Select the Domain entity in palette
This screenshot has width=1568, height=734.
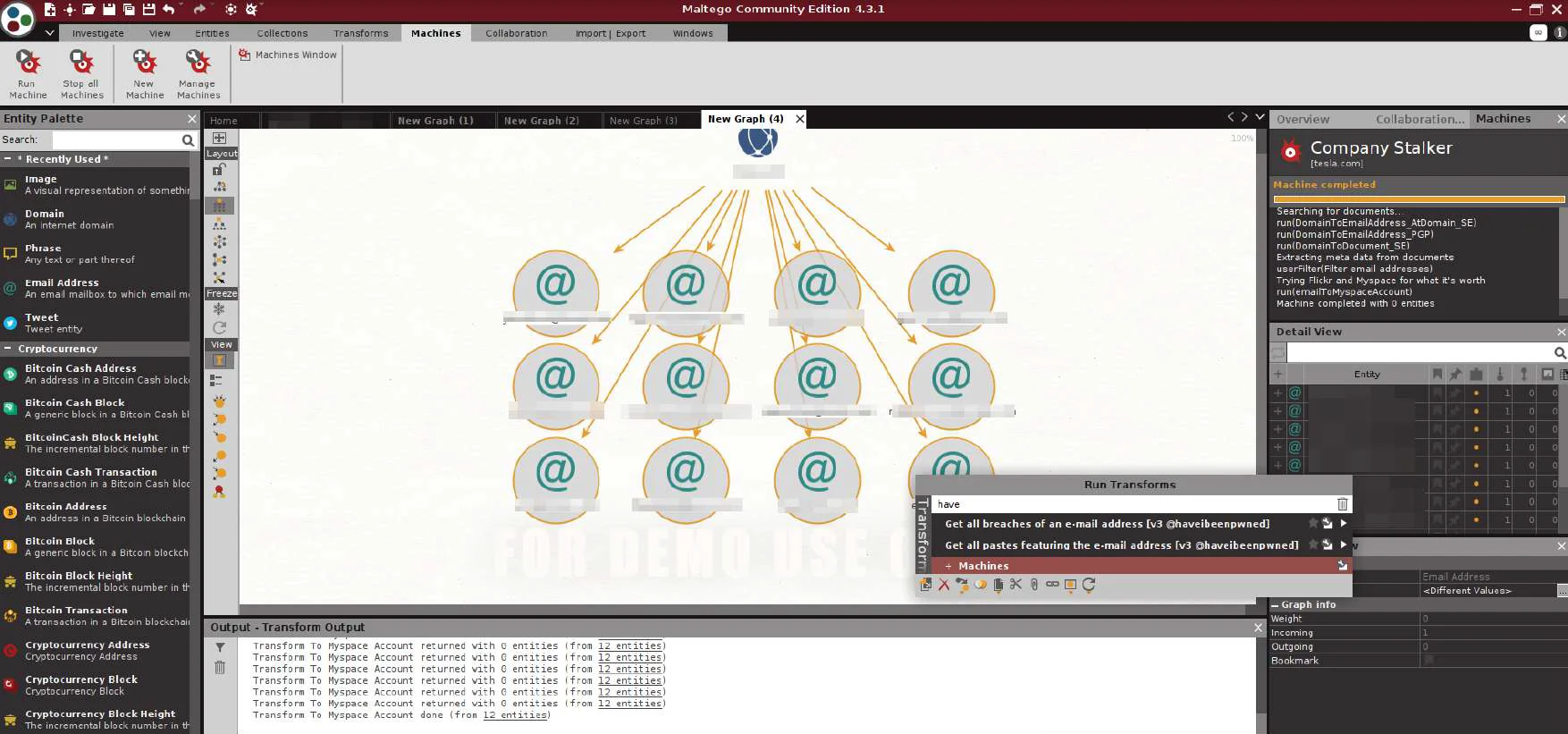[95, 219]
